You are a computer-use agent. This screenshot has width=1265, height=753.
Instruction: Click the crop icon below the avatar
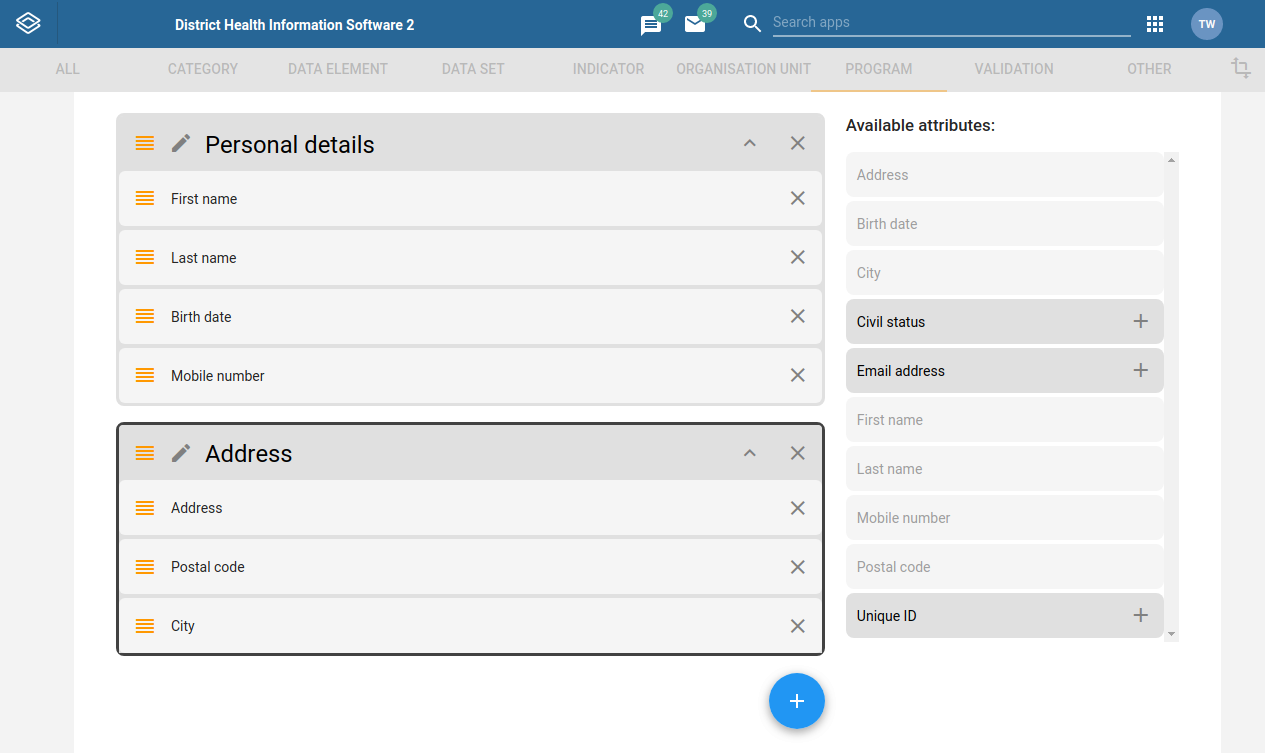[1240, 69]
